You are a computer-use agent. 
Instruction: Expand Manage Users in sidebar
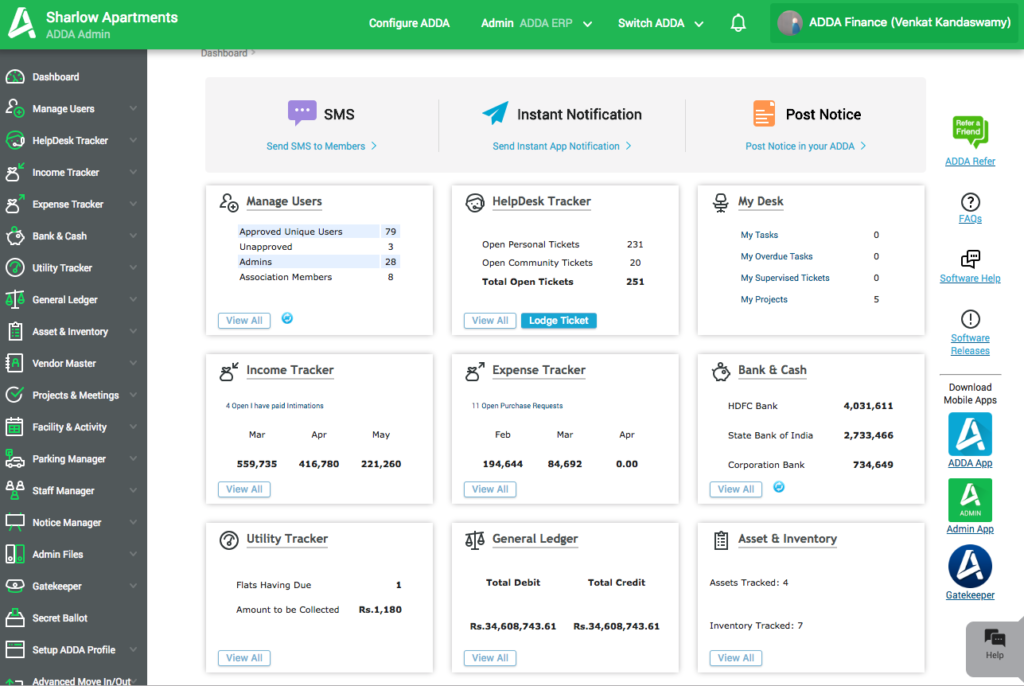point(133,108)
